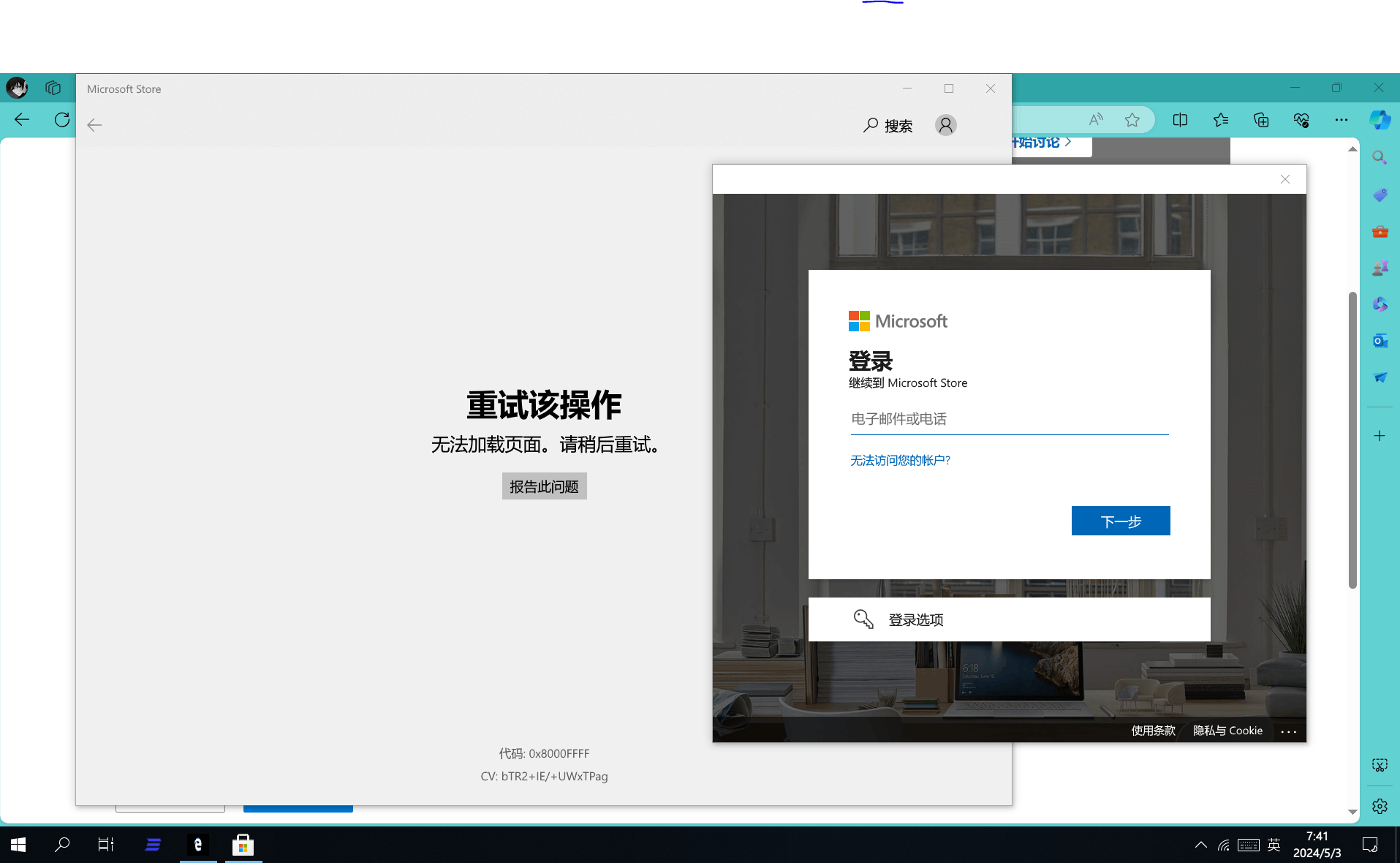Viewport: 1400px width, 863px height.
Task: Switch to Microsoft Store on taskbar
Action: (x=243, y=845)
